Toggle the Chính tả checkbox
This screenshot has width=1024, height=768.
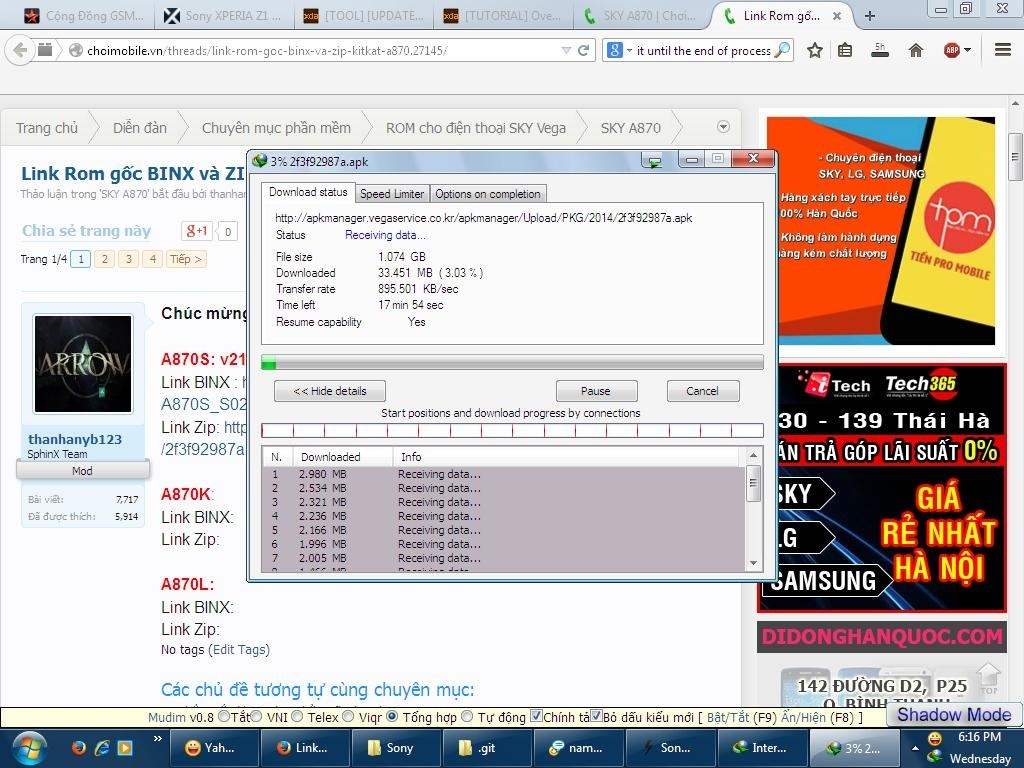coord(536,716)
